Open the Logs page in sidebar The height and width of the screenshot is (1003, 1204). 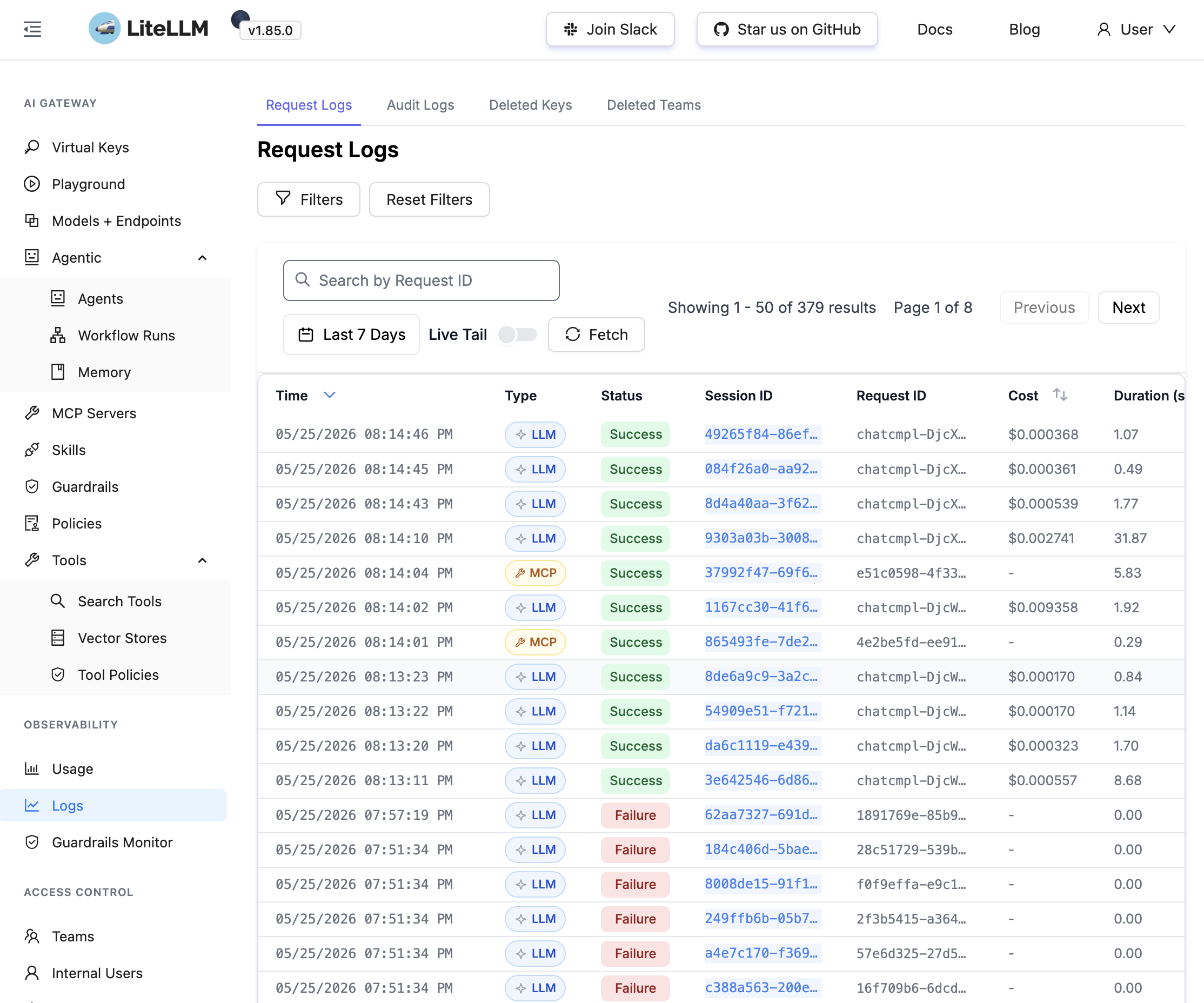click(x=113, y=806)
